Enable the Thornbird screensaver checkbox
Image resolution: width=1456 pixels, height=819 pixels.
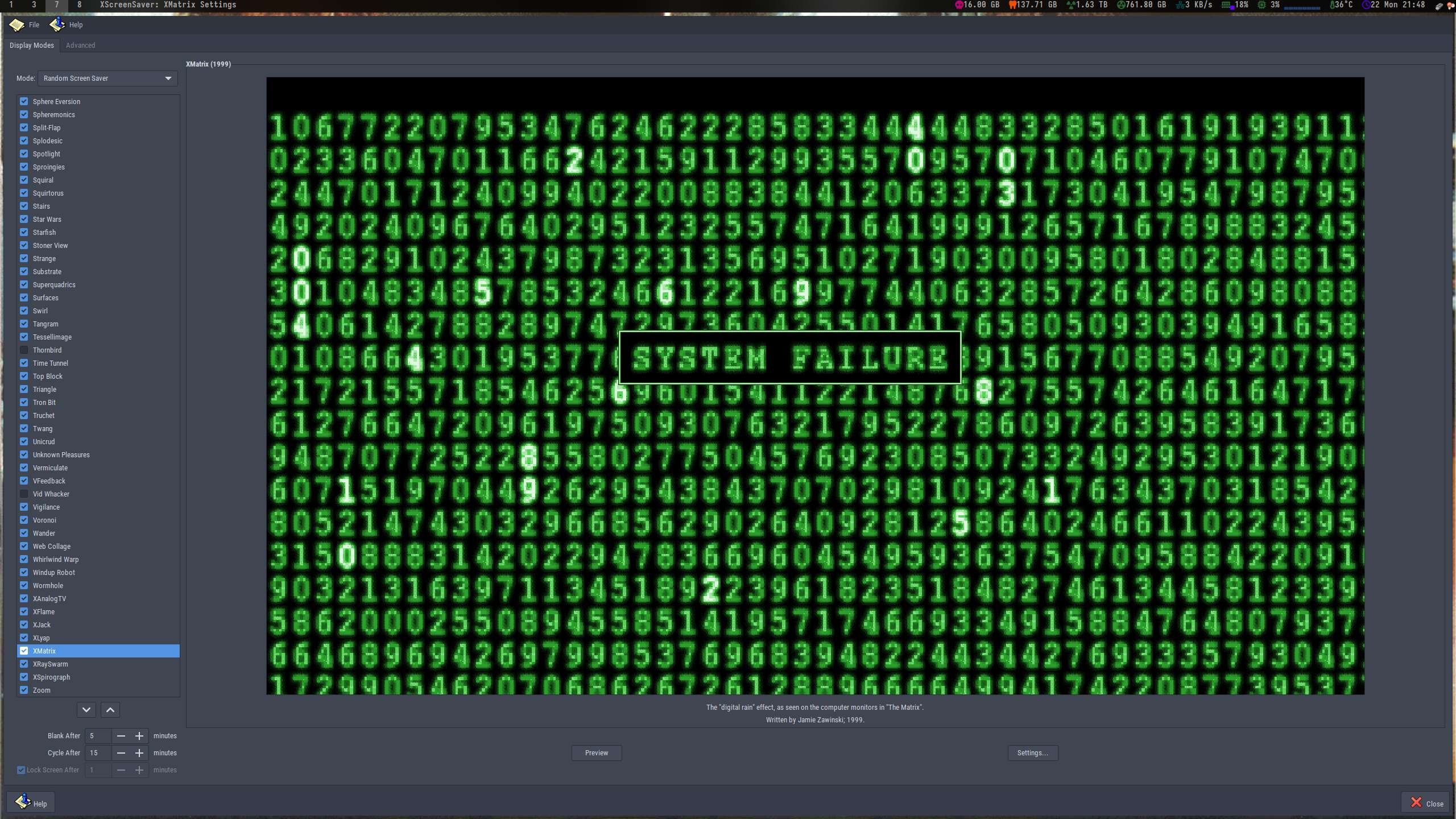[x=24, y=350]
